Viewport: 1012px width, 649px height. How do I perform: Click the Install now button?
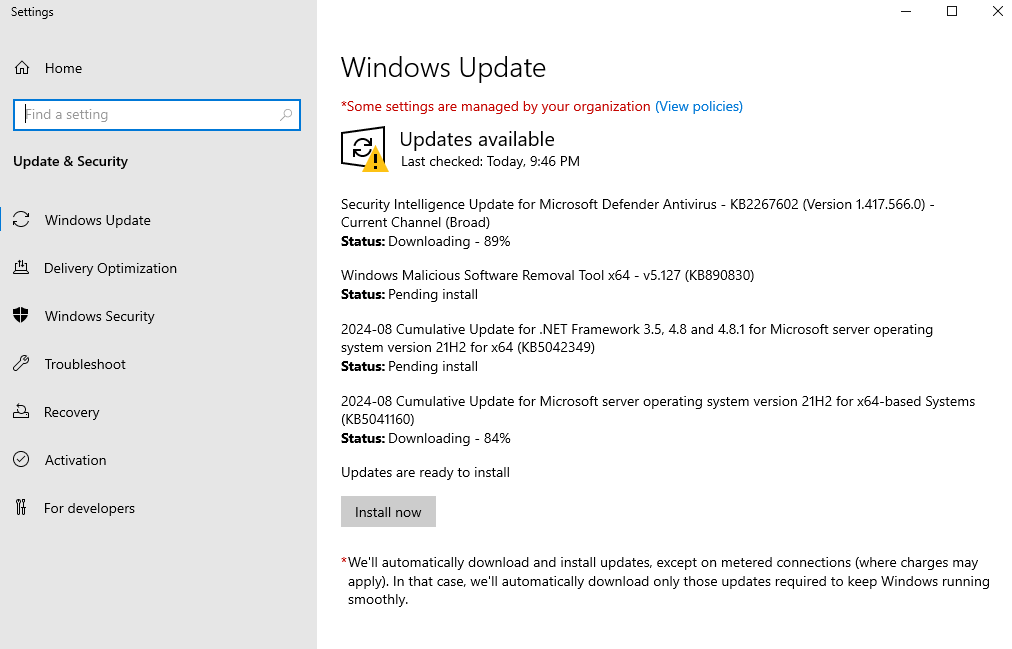coord(388,512)
